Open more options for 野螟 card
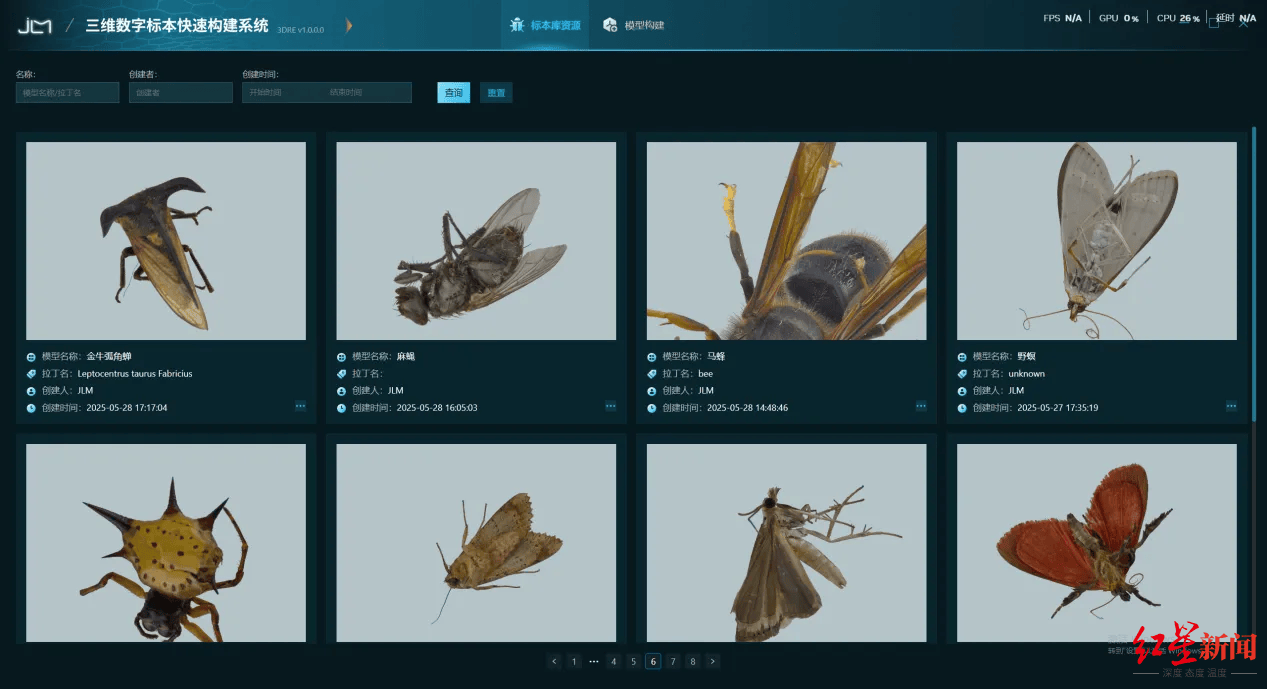Screen dimensions: 1267x689 tap(1231, 406)
